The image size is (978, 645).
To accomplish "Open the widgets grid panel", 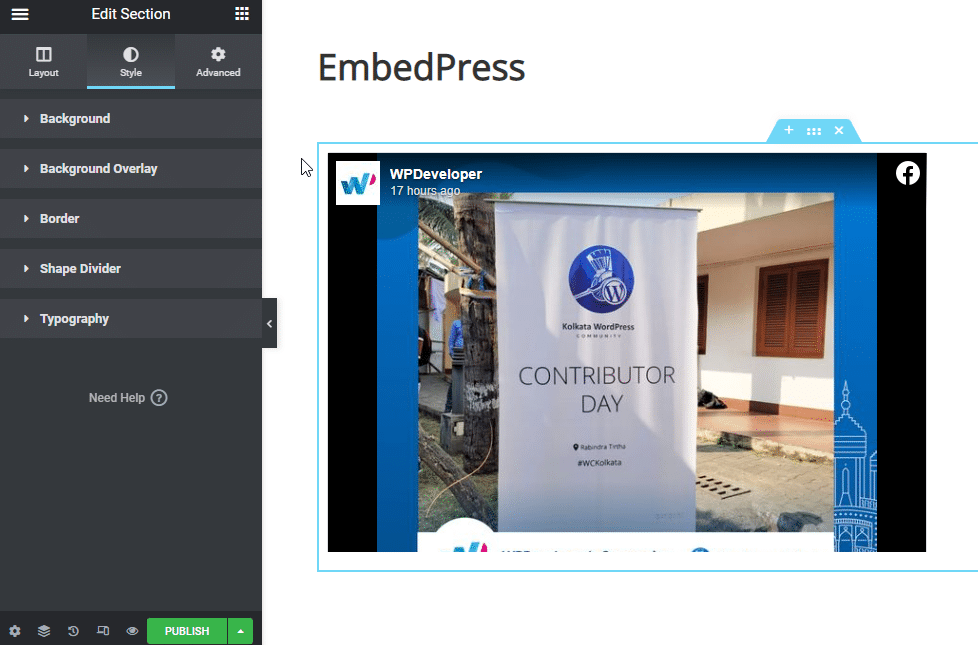I will 242,14.
